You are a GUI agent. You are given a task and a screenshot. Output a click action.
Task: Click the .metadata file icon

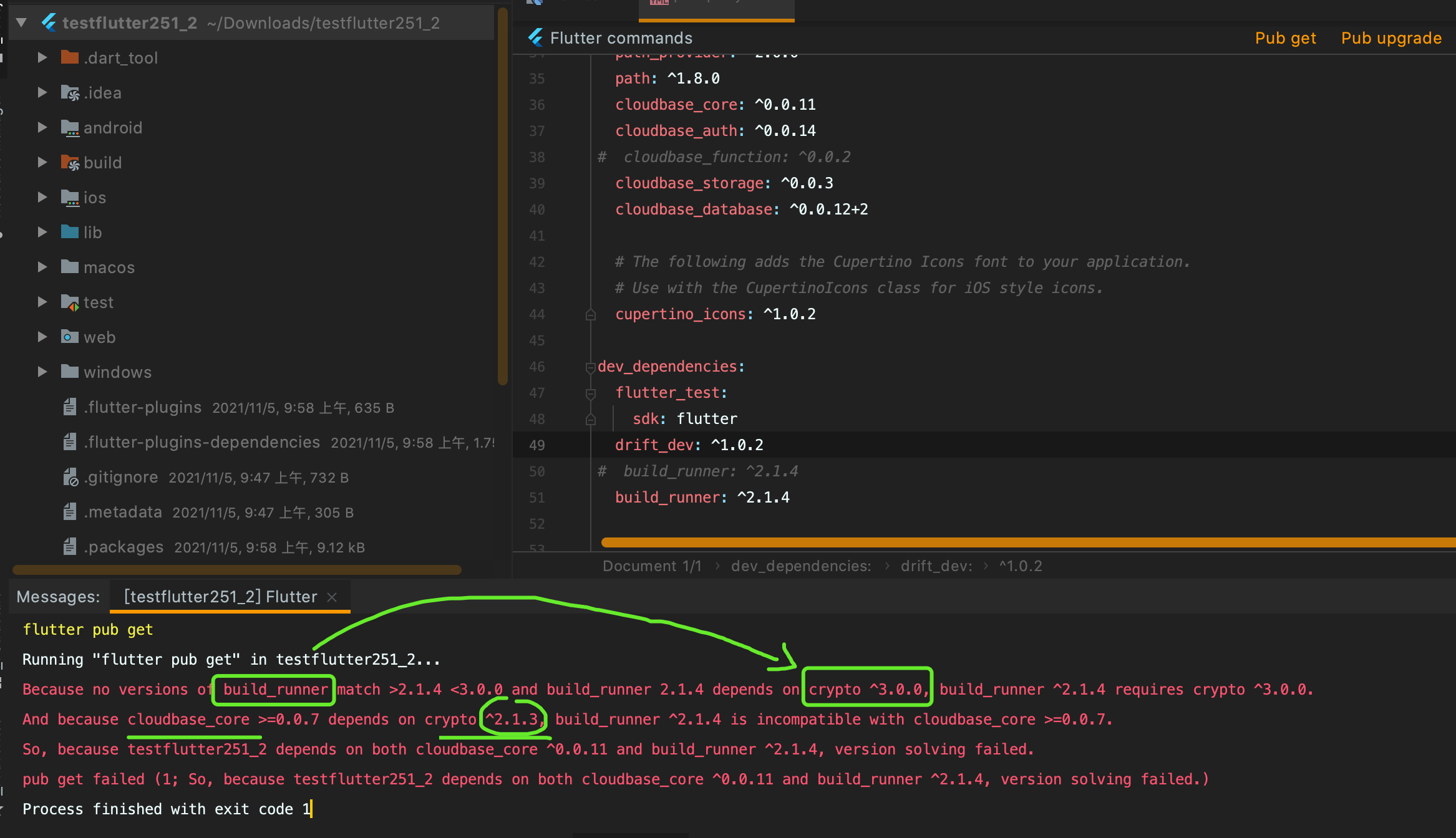(70, 512)
